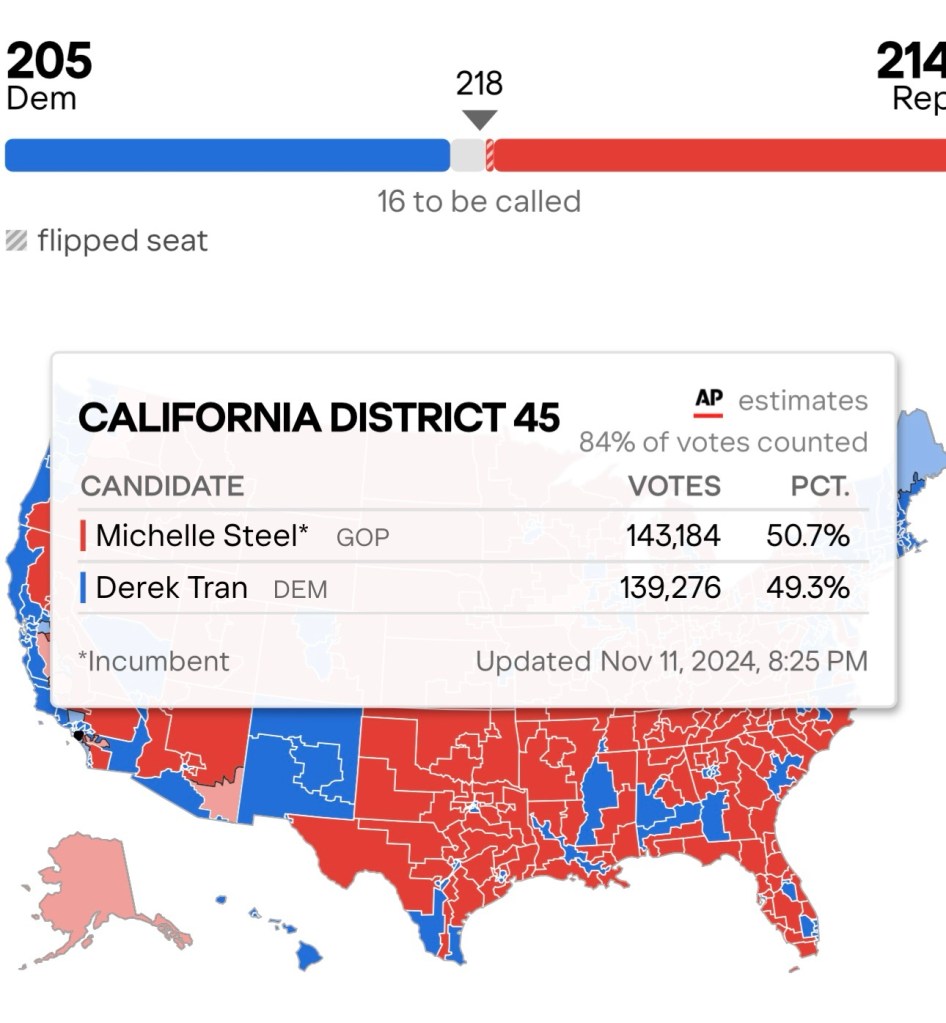Click the VOTES column header
Image resolution: width=946 pixels, height=1023 pixels.
point(674,487)
